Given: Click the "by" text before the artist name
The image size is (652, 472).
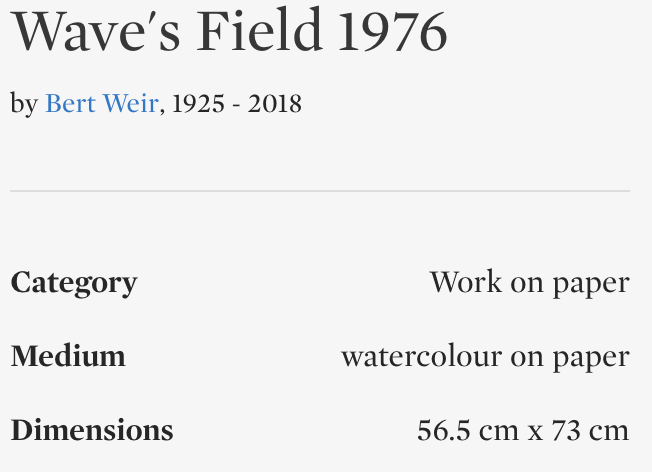Looking at the screenshot, I should [x=24, y=103].
